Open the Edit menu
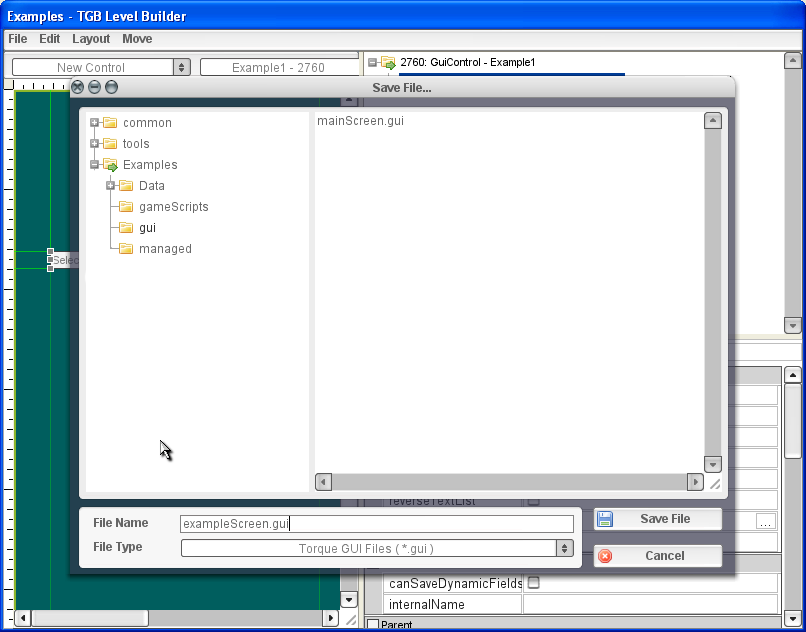806x632 pixels. (49, 39)
